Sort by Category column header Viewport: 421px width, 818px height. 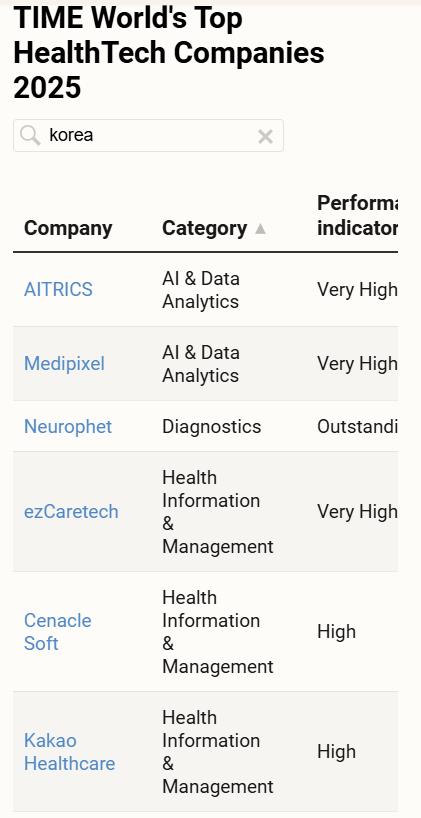coord(205,228)
